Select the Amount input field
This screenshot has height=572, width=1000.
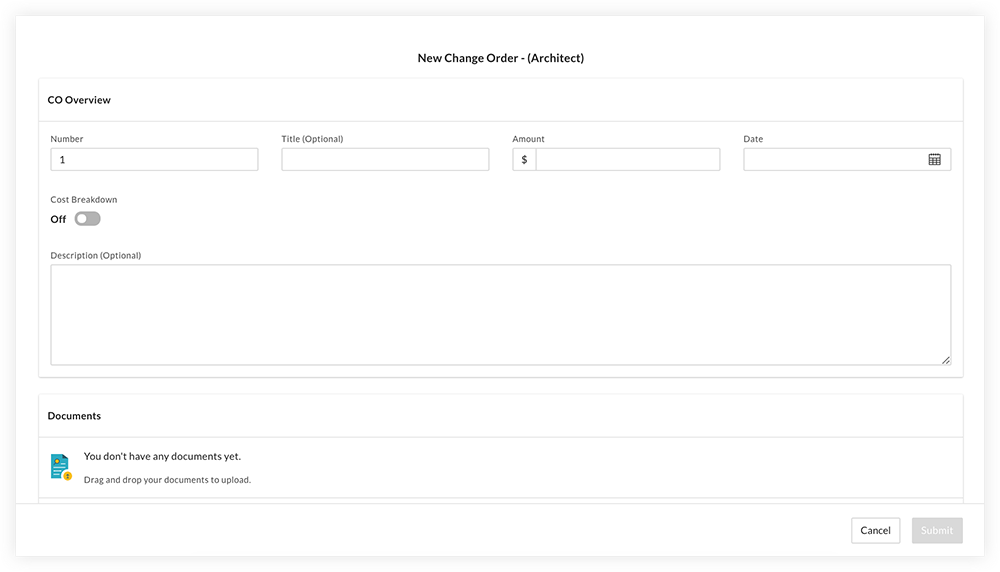(628, 159)
